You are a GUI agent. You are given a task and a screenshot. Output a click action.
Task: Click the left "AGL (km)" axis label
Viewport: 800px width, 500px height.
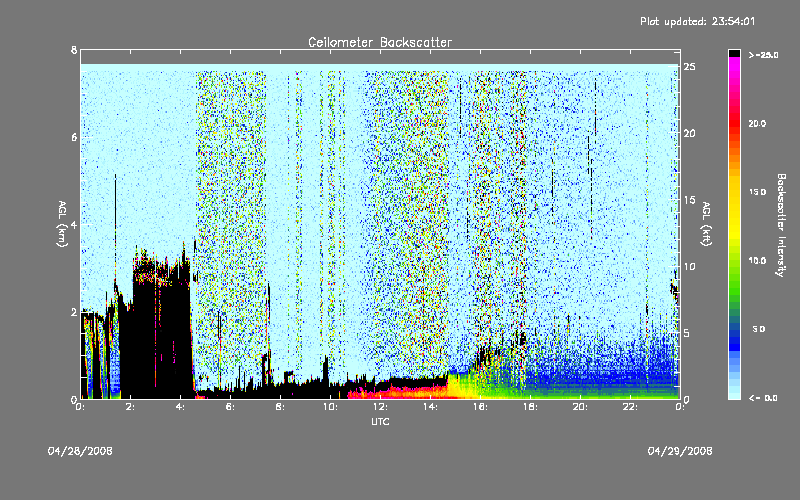click(62, 224)
